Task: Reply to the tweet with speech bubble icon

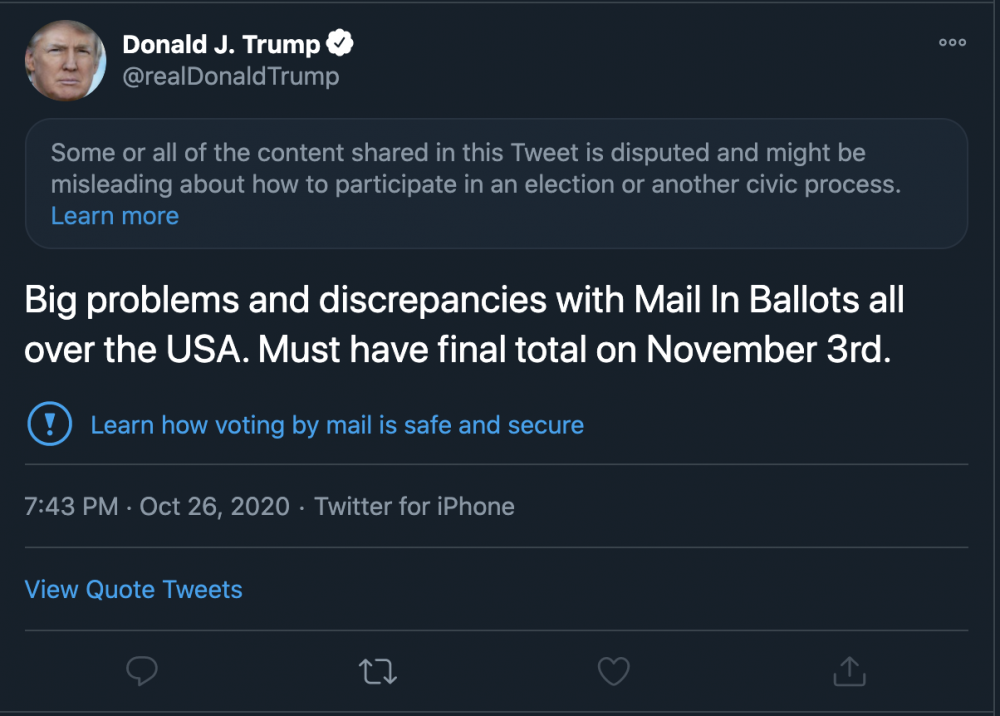Action: 142,671
